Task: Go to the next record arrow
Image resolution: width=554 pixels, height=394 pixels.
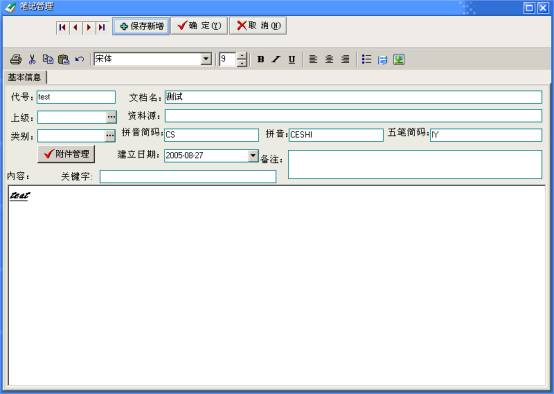Action: (x=89, y=27)
